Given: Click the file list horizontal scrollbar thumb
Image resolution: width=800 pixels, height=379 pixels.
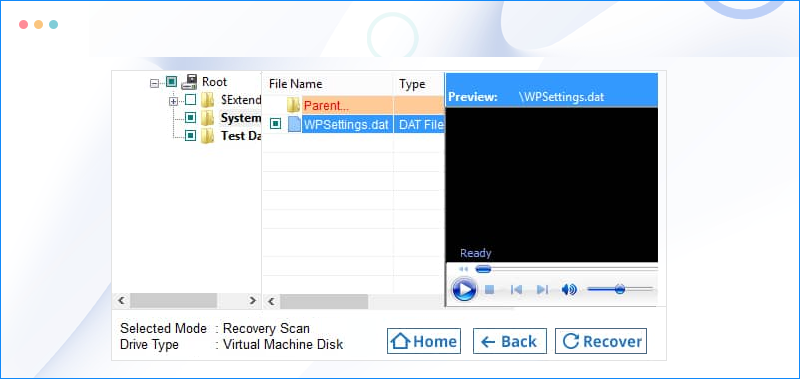Looking at the screenshot, I should tap(324, 301).
